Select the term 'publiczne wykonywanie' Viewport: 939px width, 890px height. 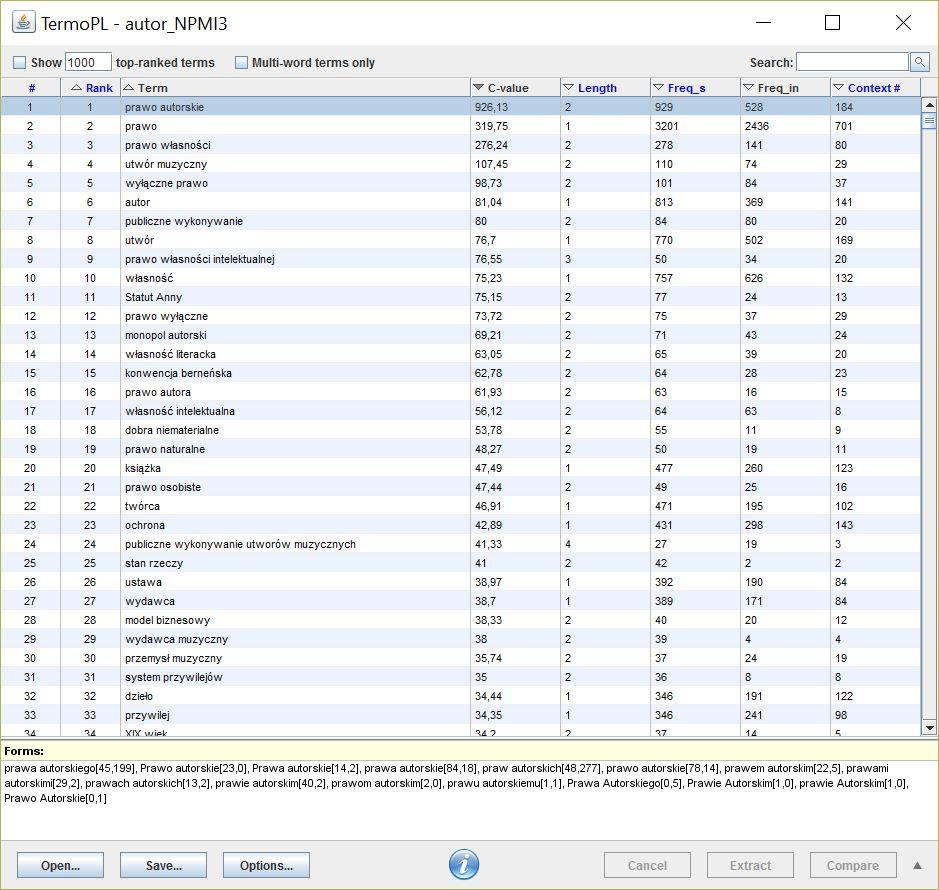coord(184,221)
